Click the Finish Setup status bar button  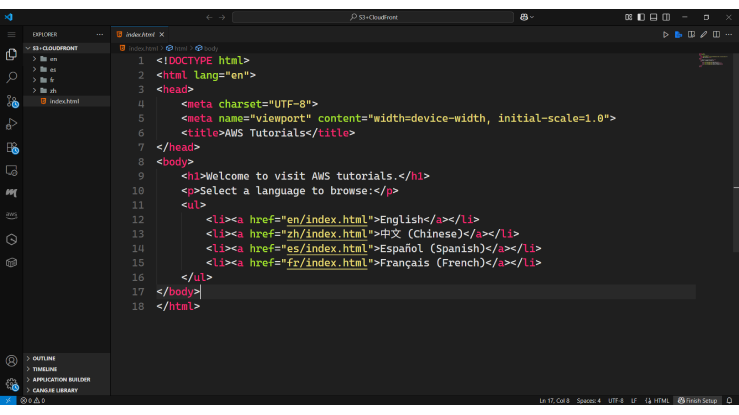coord(698,400)
